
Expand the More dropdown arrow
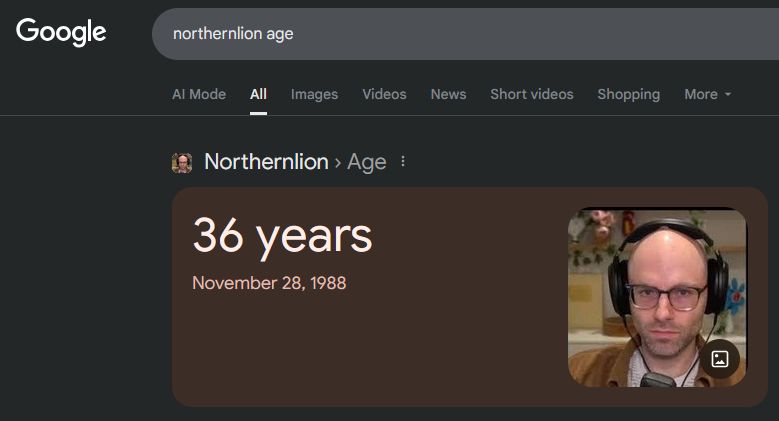[x=728, y=94]
